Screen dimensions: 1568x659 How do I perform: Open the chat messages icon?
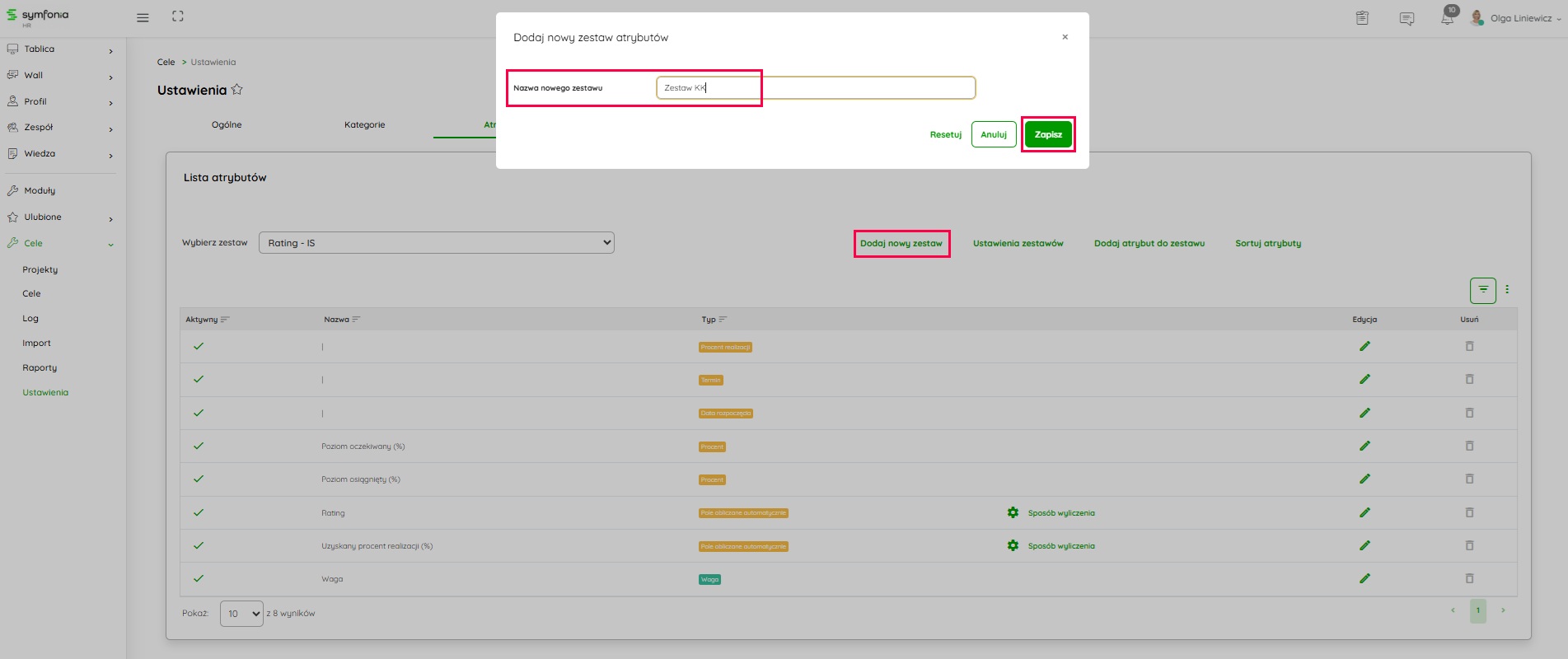(x=1407, y=18)
